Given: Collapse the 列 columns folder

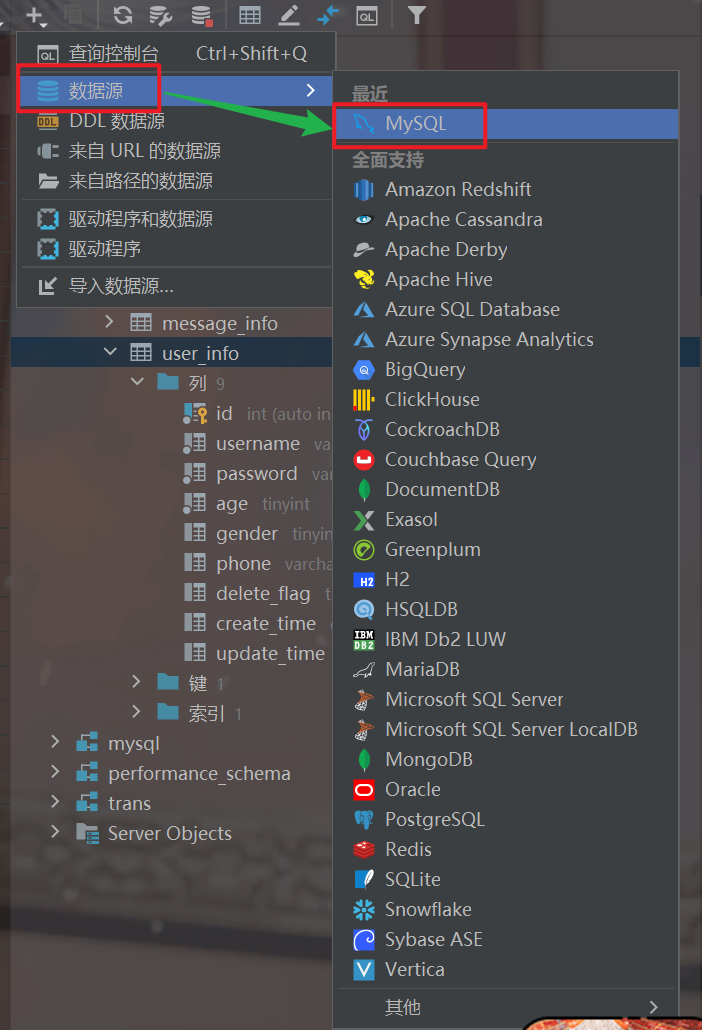Looking at the screenshot, I should [137, 382].
